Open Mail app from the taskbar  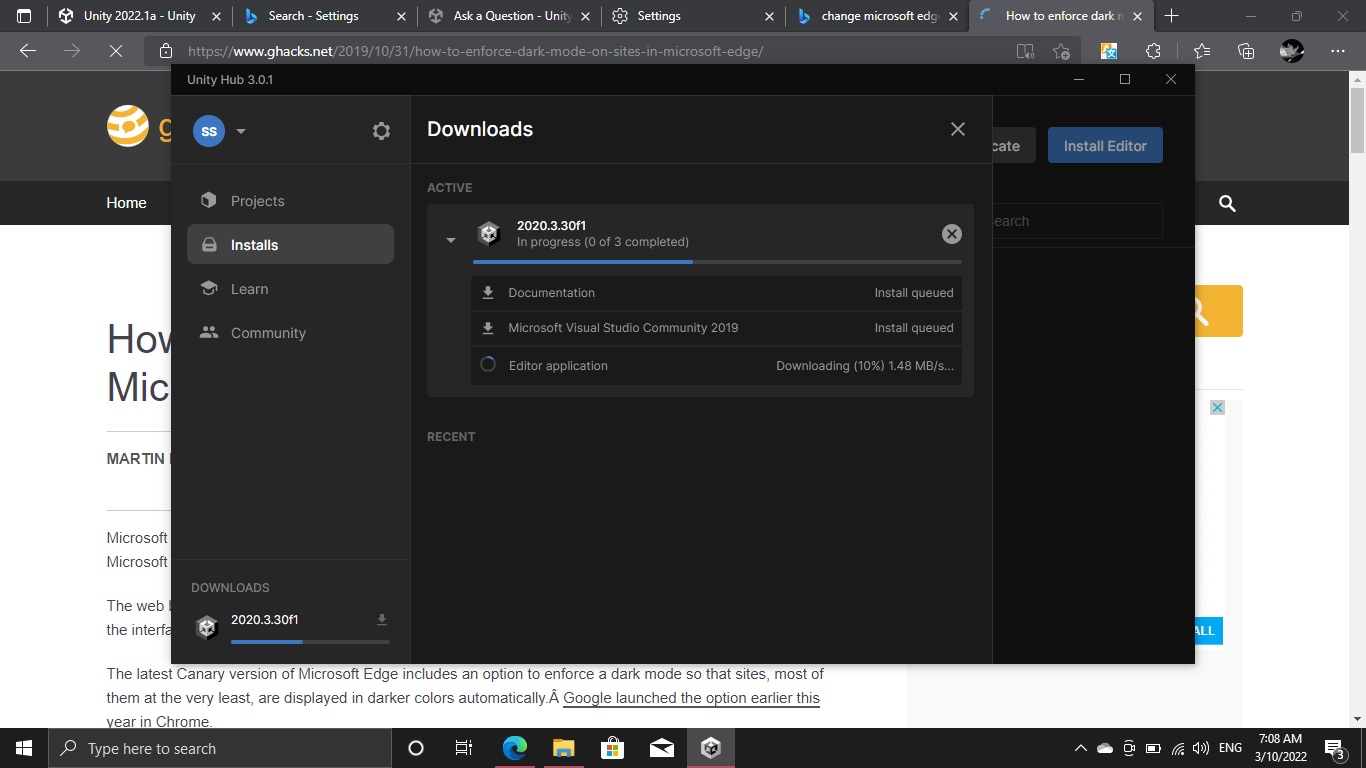662,748
